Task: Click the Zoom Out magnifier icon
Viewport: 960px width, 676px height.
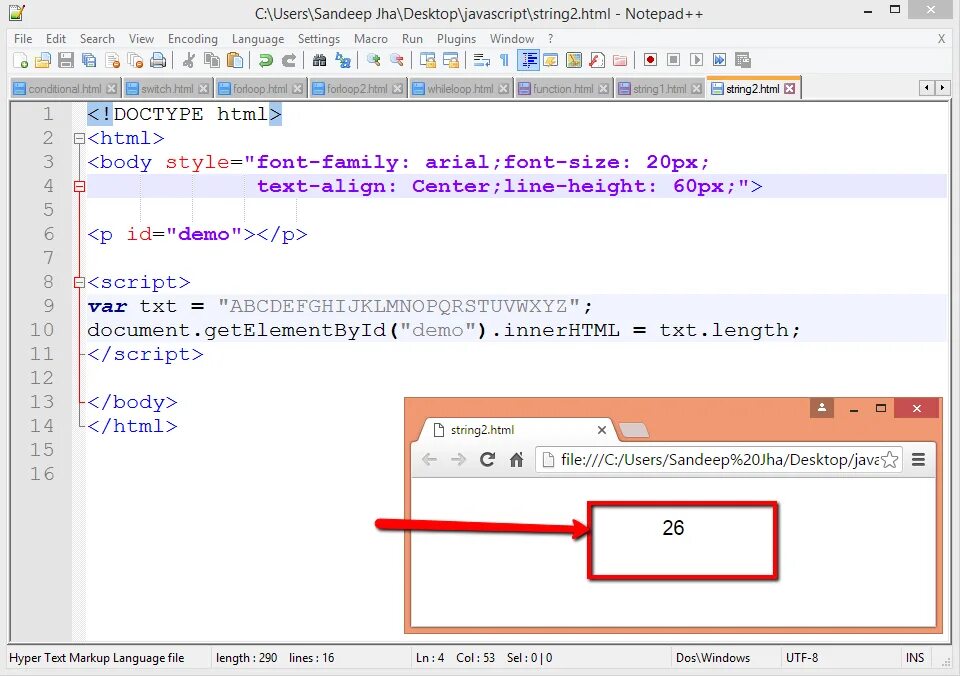Action: [x=396, y=60]
